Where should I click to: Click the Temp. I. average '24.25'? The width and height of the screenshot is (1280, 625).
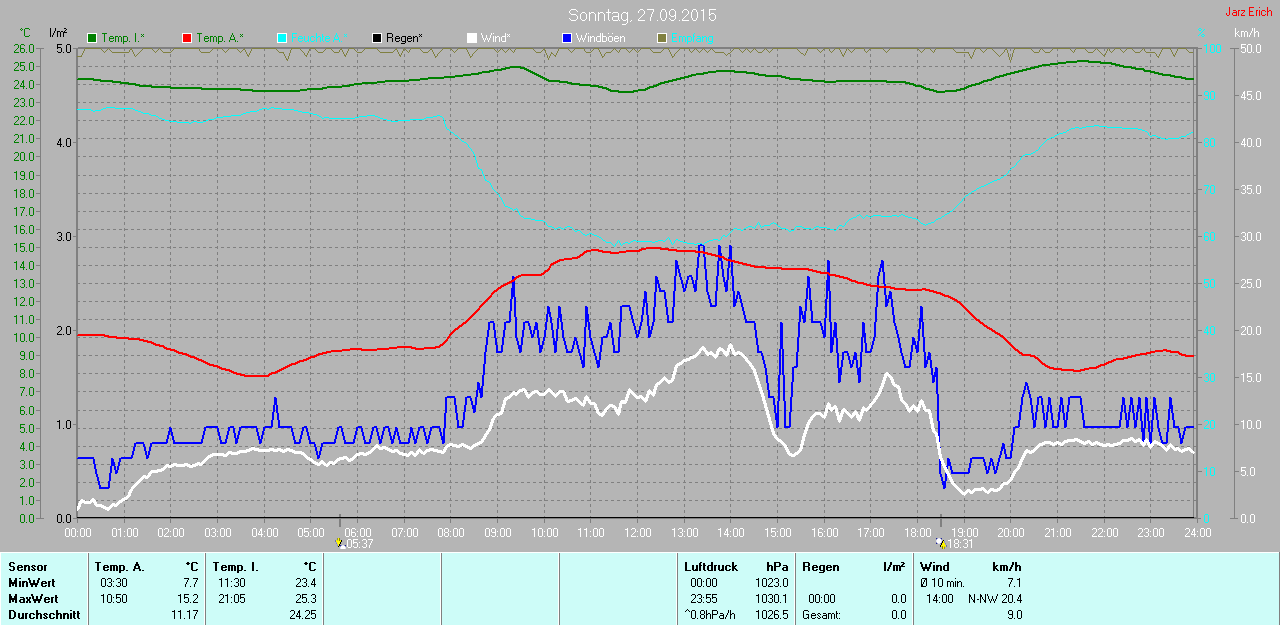302,615
